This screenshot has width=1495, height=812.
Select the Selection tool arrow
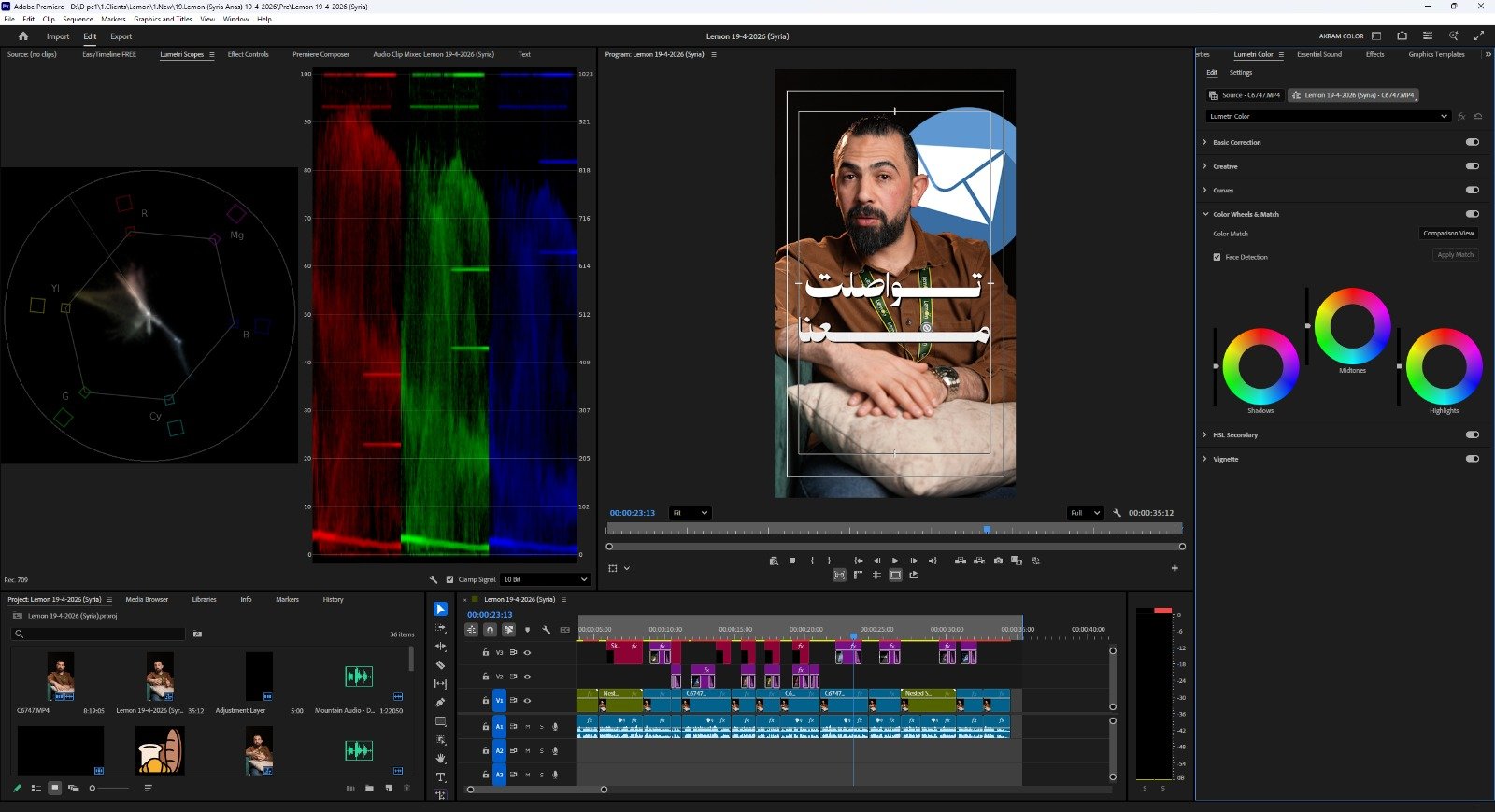point(440,609)
